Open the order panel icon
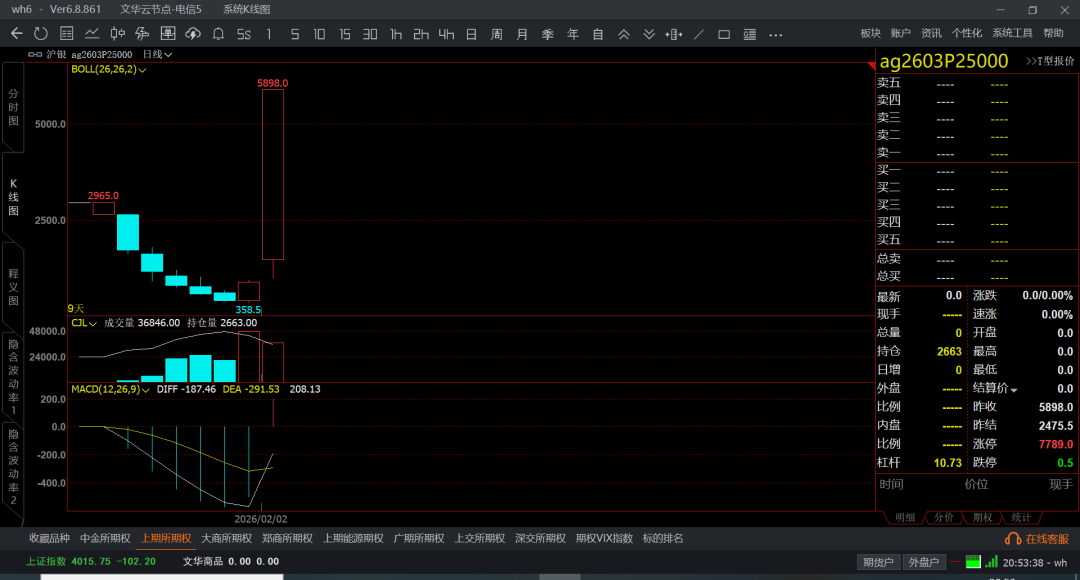This screenshot has height=580, width=1080. pos(167,34)
